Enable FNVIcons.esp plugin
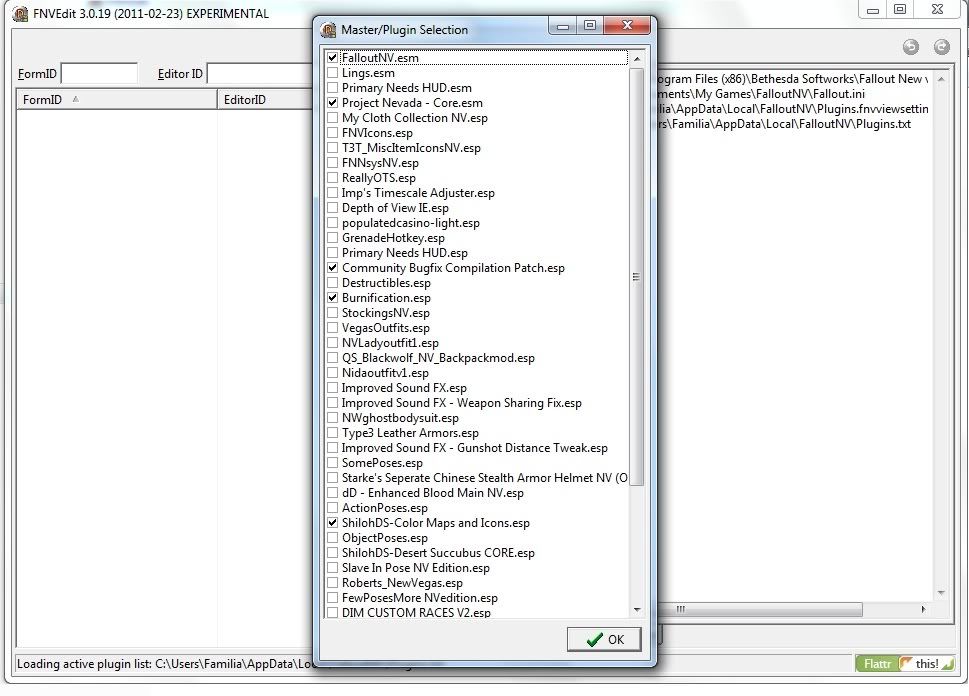The width and height of the screenshot is (969, 696). point(332,133)
